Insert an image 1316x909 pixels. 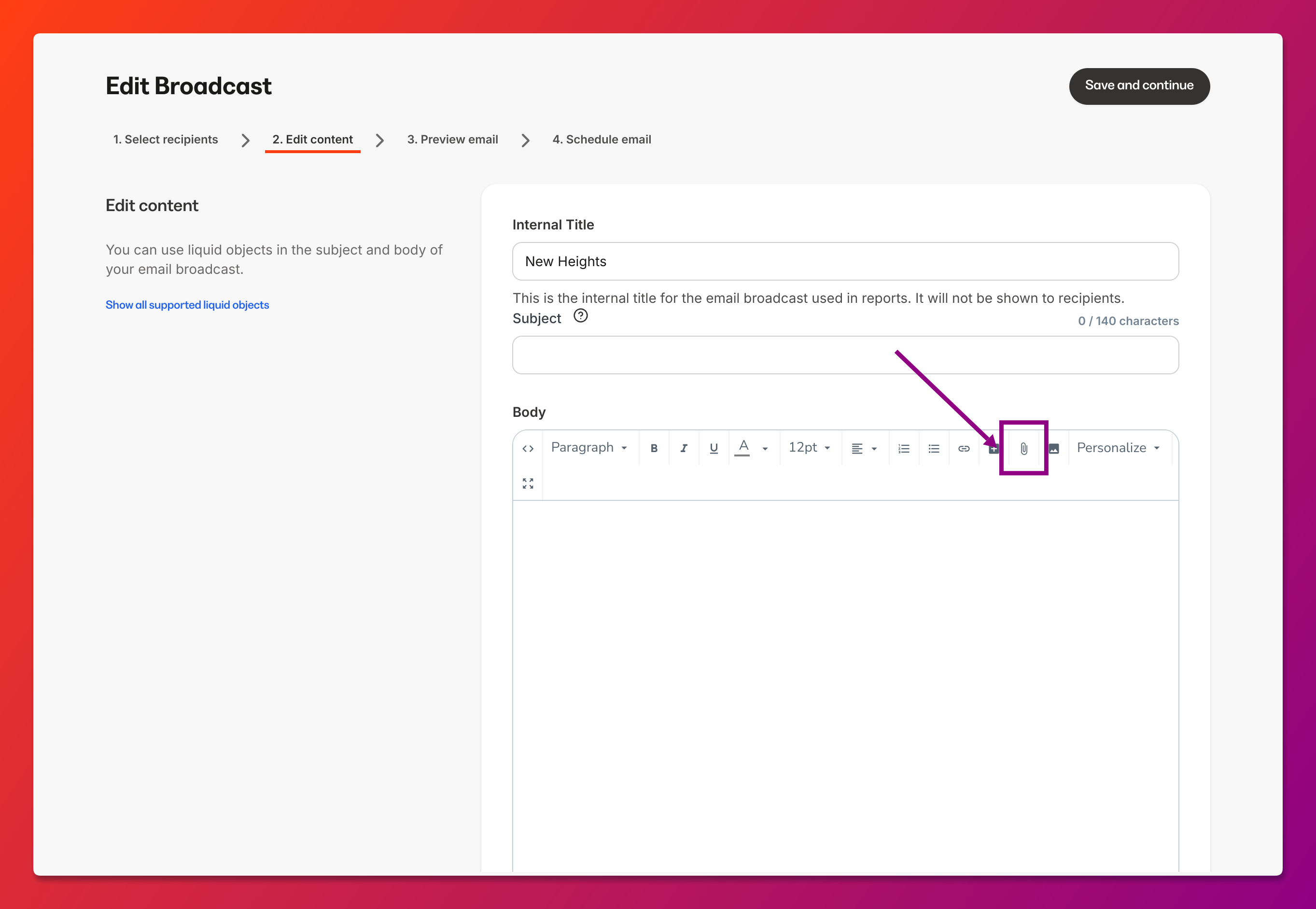[x=1053, y=449]
